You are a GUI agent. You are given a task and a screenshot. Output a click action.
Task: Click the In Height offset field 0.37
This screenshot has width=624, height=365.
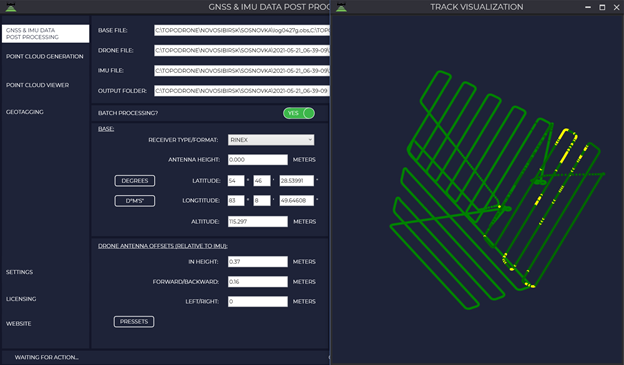point(258,262)
